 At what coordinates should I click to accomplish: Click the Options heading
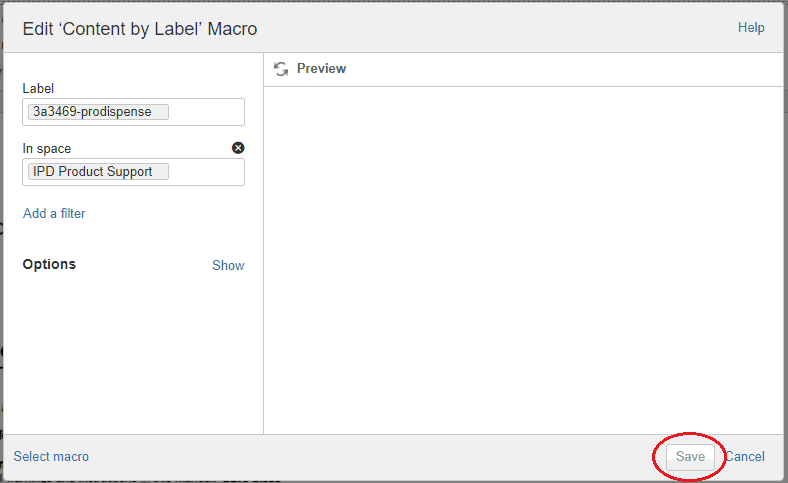49,264
